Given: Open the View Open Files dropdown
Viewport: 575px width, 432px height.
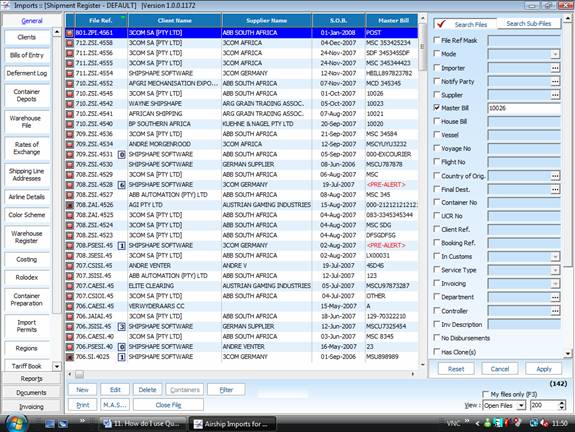Looking at the screenshot, I should coord(521,406).
